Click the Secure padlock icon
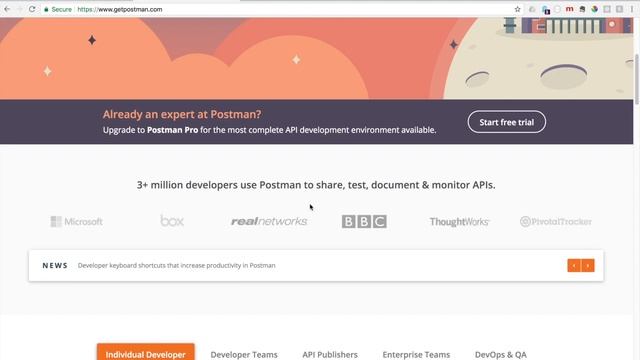 point(46,9)
